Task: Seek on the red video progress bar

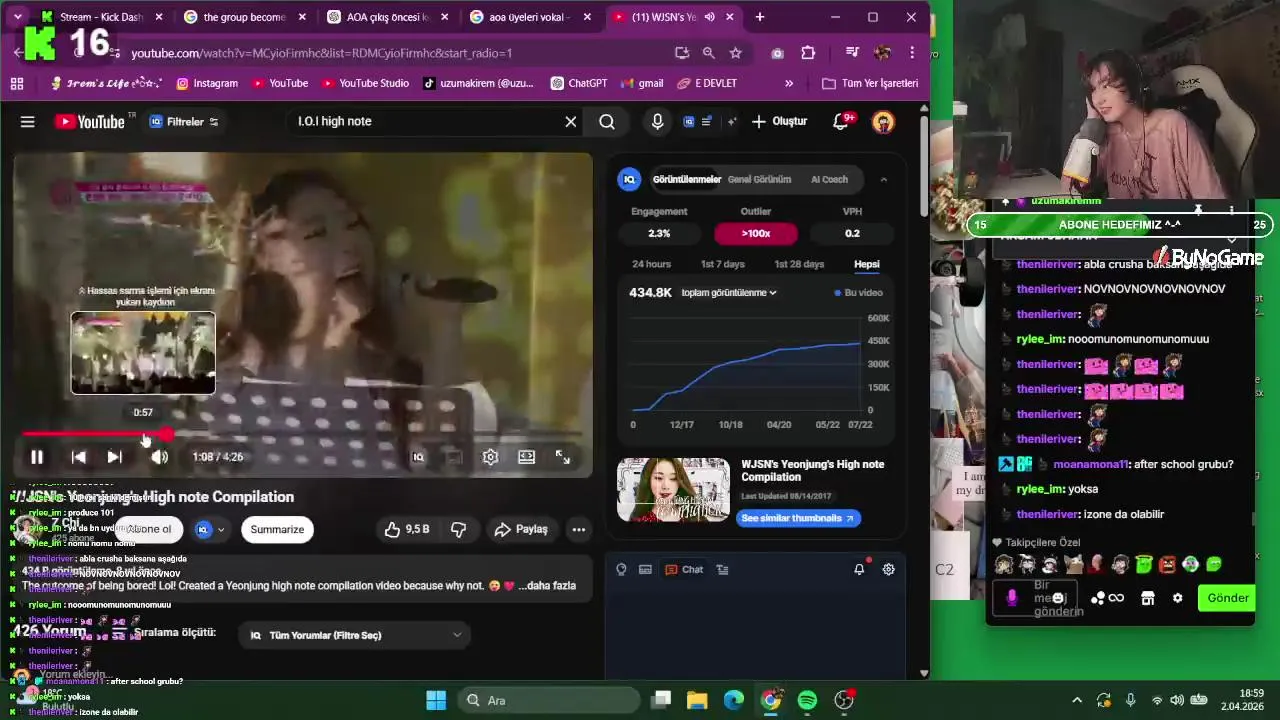Action: (x=302, y=434)
